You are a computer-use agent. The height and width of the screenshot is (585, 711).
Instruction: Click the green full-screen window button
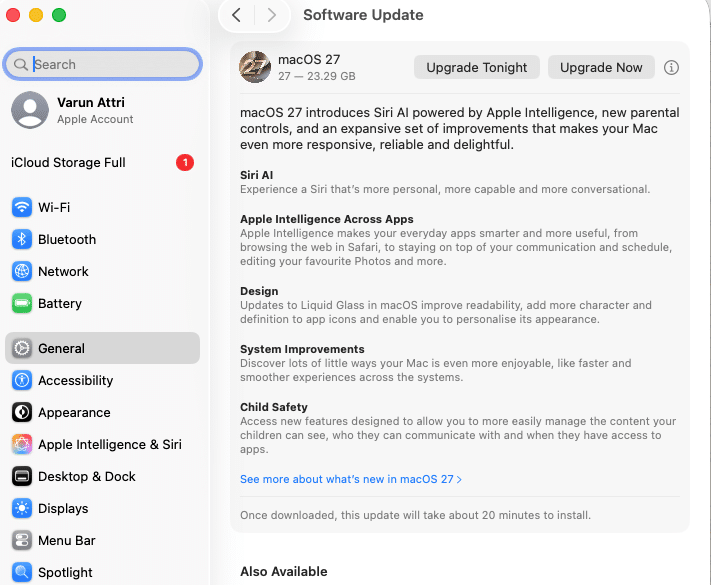59,15
